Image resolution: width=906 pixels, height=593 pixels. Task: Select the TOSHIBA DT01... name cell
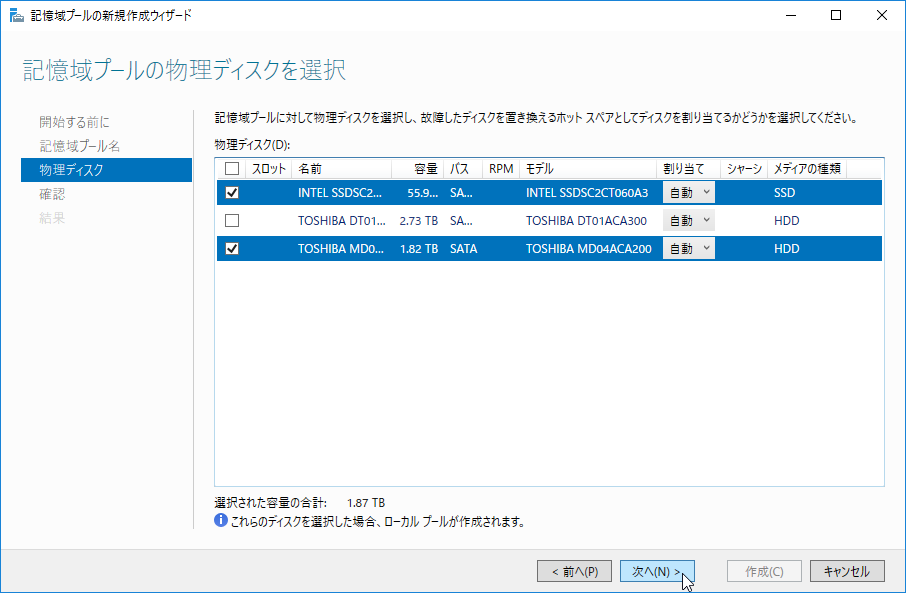pos(341,221)
